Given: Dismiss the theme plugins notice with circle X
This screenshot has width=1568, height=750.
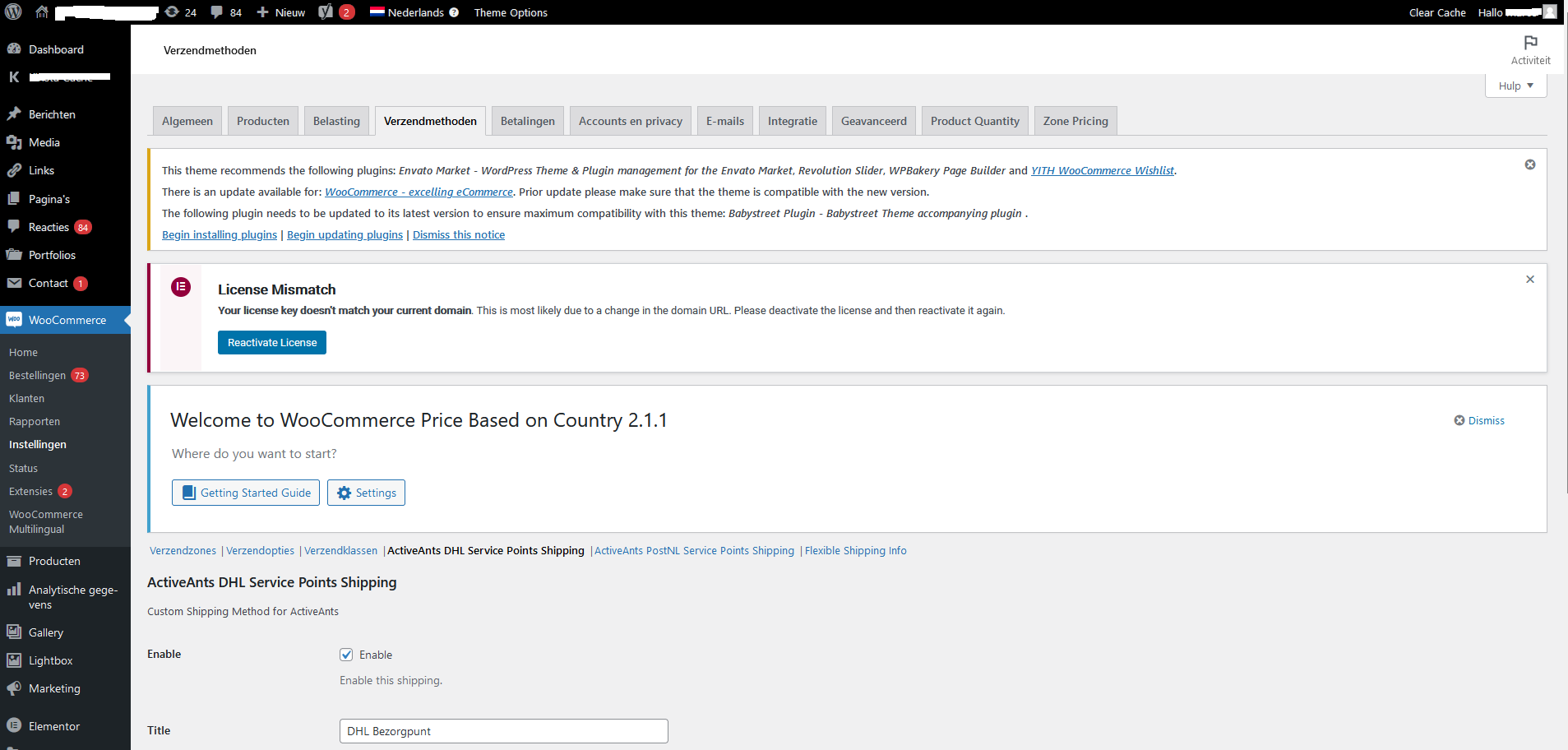Looking at the screenshot, I should tap(1530, 164).
